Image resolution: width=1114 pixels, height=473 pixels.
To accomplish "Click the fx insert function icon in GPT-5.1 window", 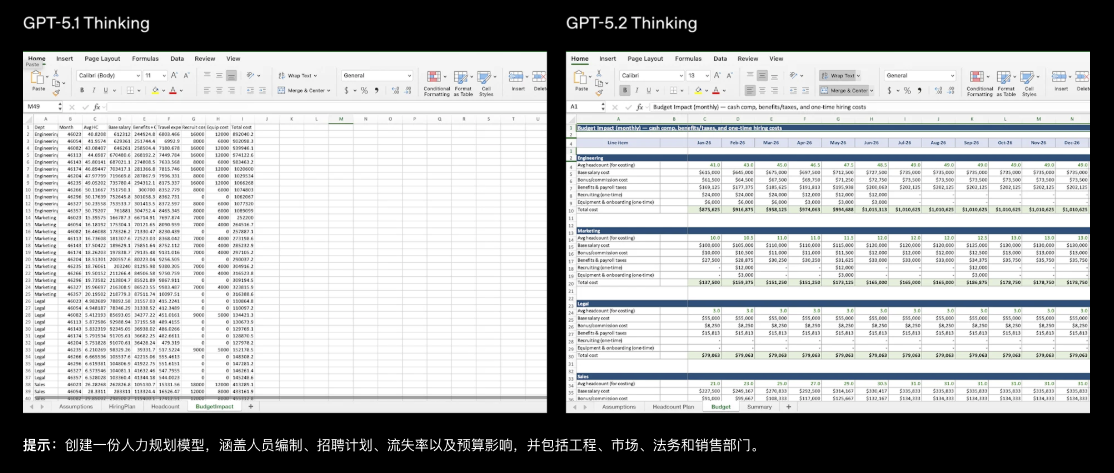I will click(x=97, y=107).
